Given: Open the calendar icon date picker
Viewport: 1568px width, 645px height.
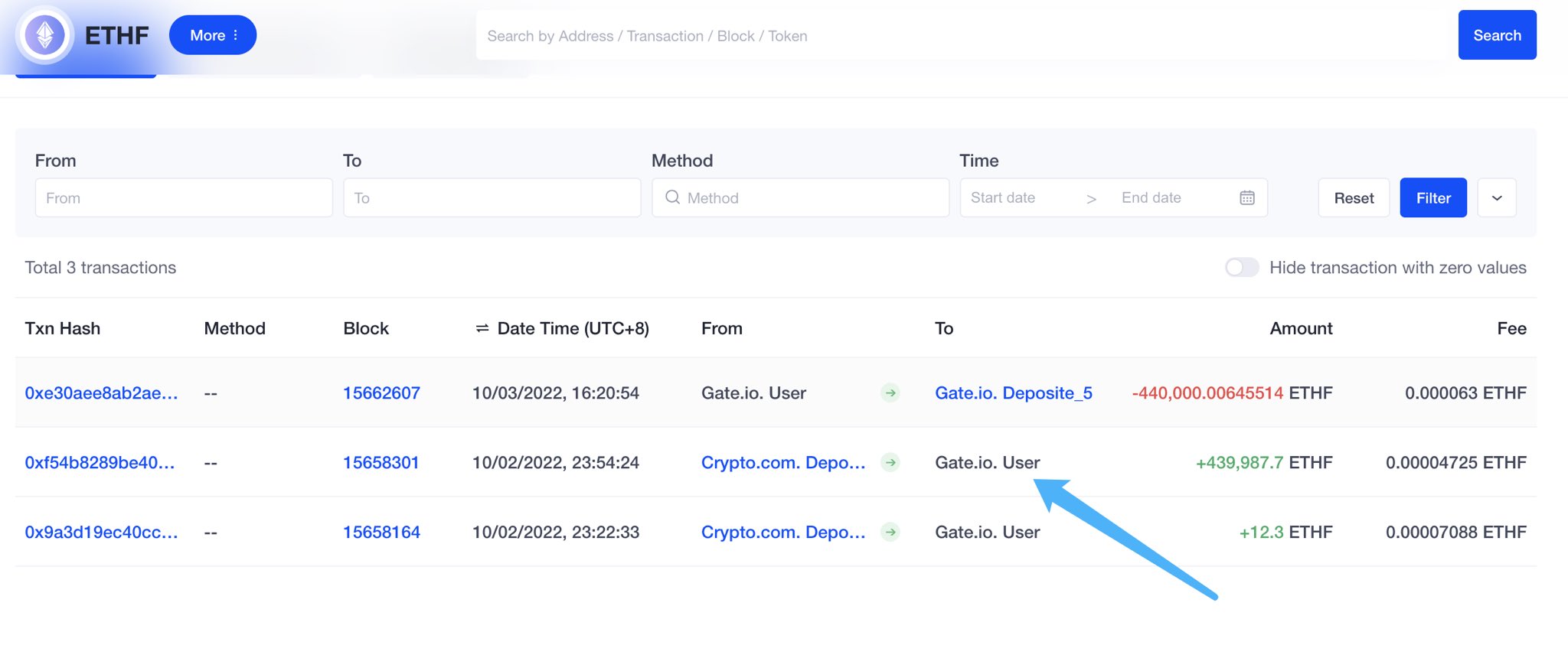Looking at the screenshot, I should pyautogui.click(x=1247, y=198).
